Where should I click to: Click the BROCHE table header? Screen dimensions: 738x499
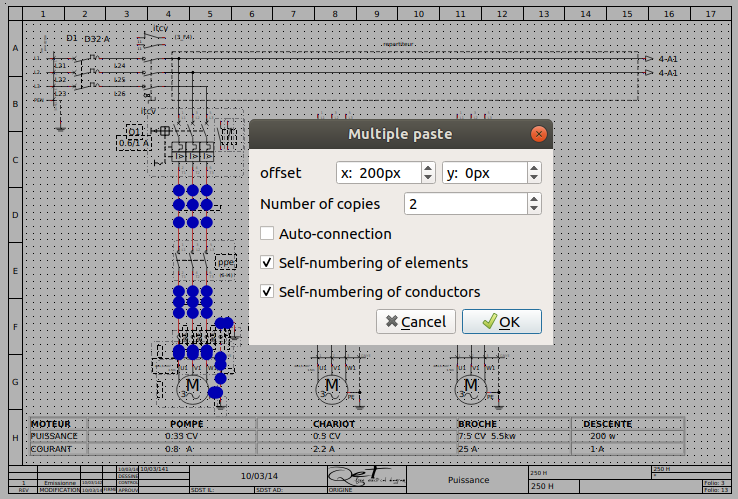coord(477,424)
